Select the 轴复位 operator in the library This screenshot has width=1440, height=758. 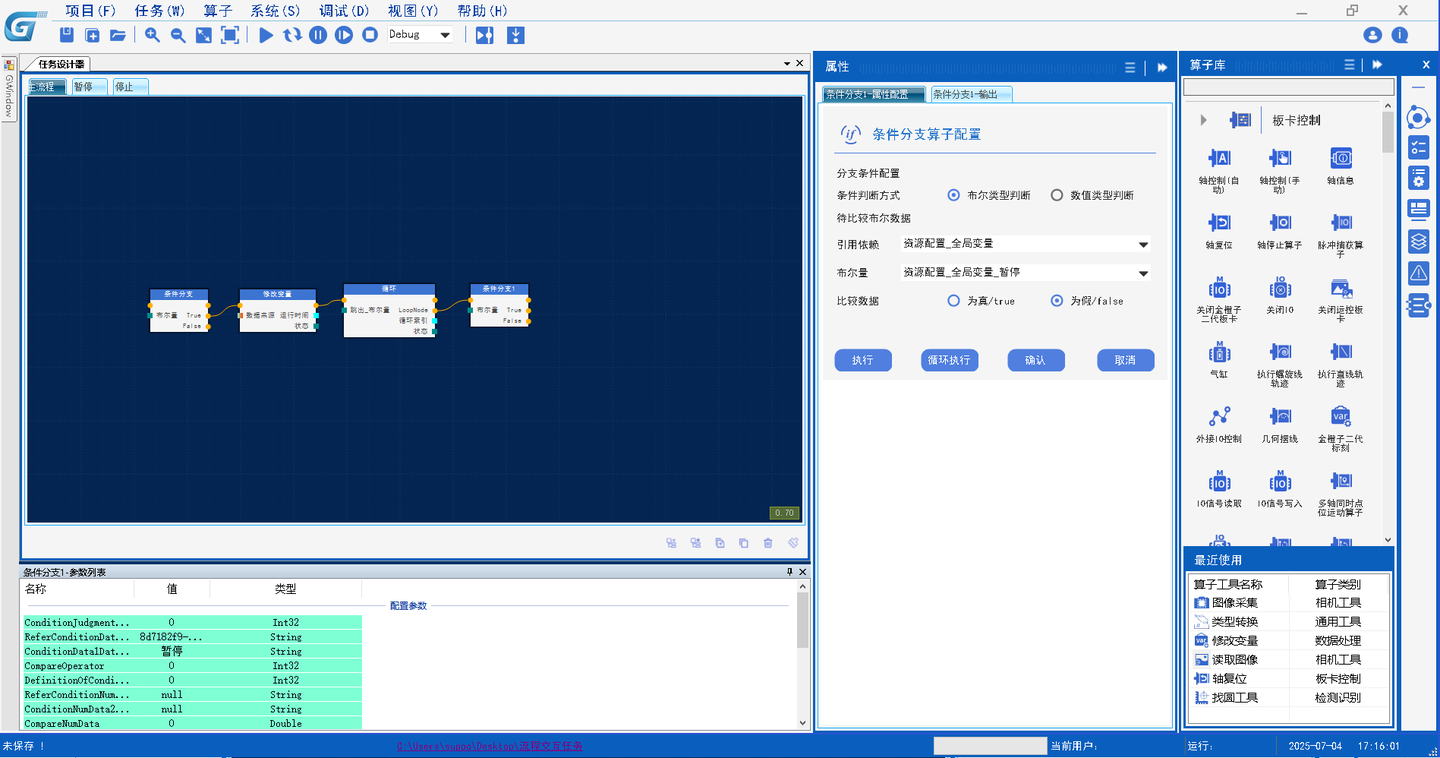(1219, 222)
